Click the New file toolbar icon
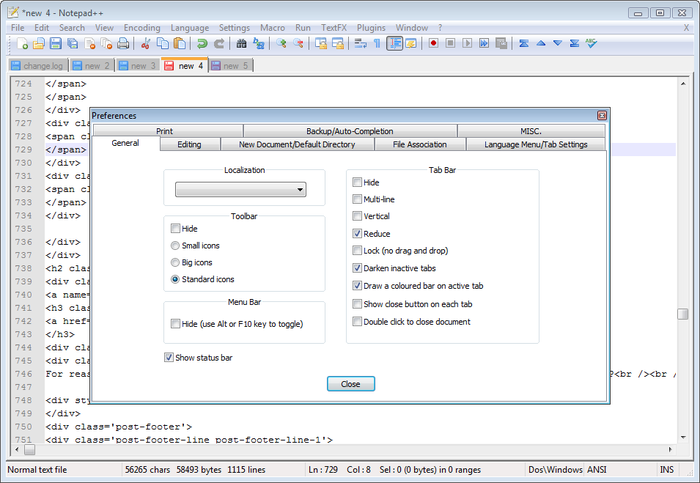Image resolution: width=700 pixels, height=483 pixels. (x=22, y=44)
